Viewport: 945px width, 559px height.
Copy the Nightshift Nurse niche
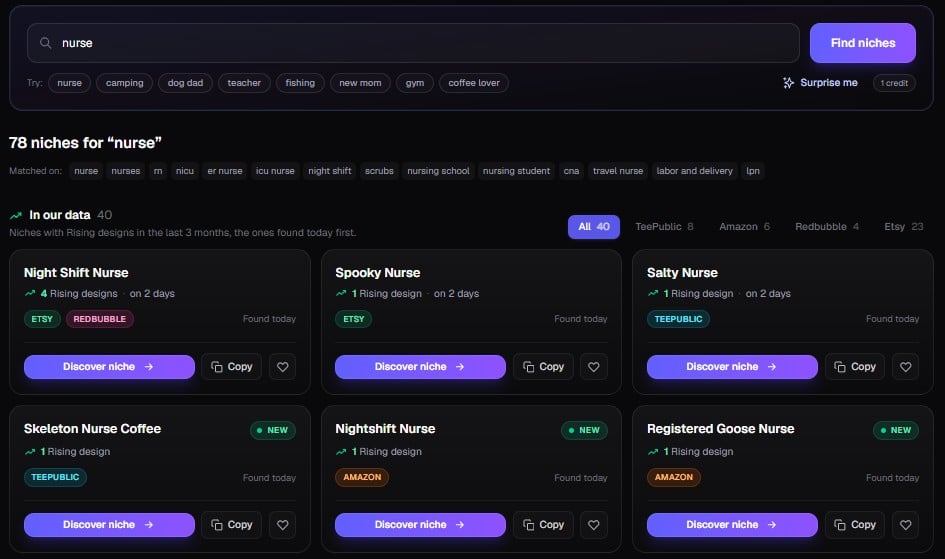pyautogui.click(x=543, y=525)
